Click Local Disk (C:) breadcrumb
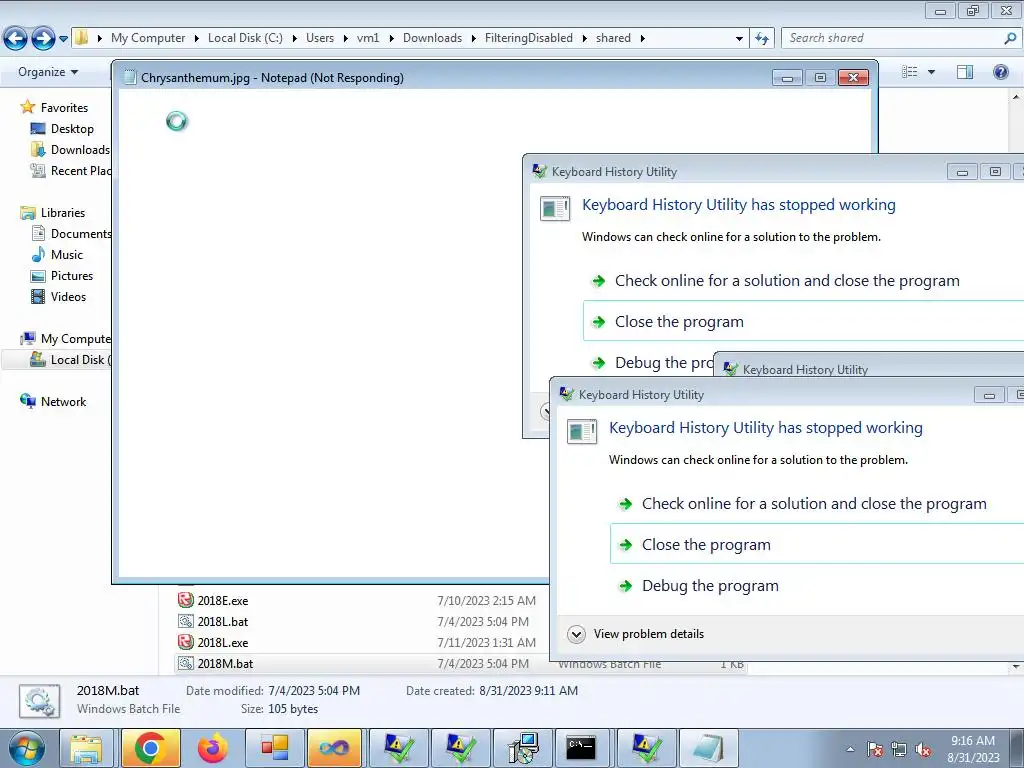Screen dimensions: 1024x768 (246, 38)
